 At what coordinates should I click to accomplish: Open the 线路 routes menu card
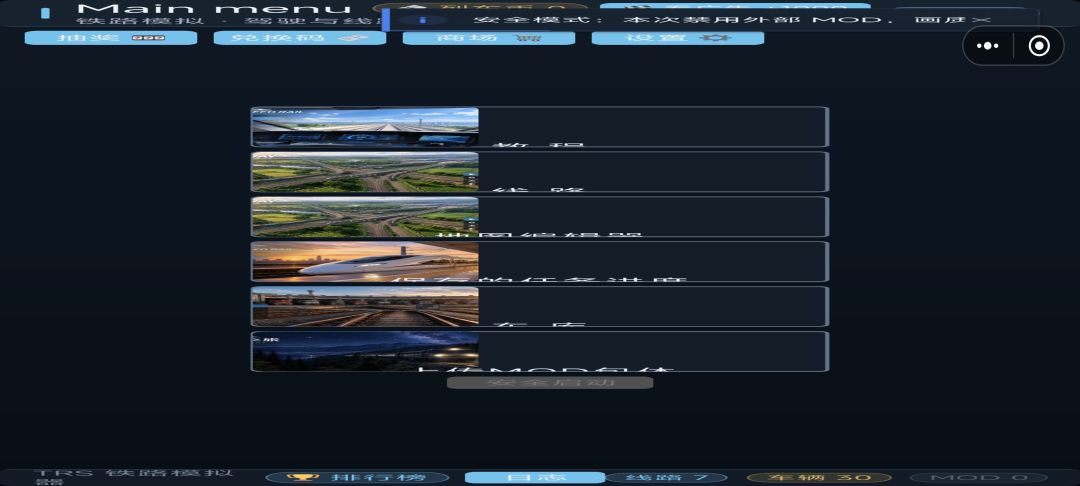tap(540, 171)
